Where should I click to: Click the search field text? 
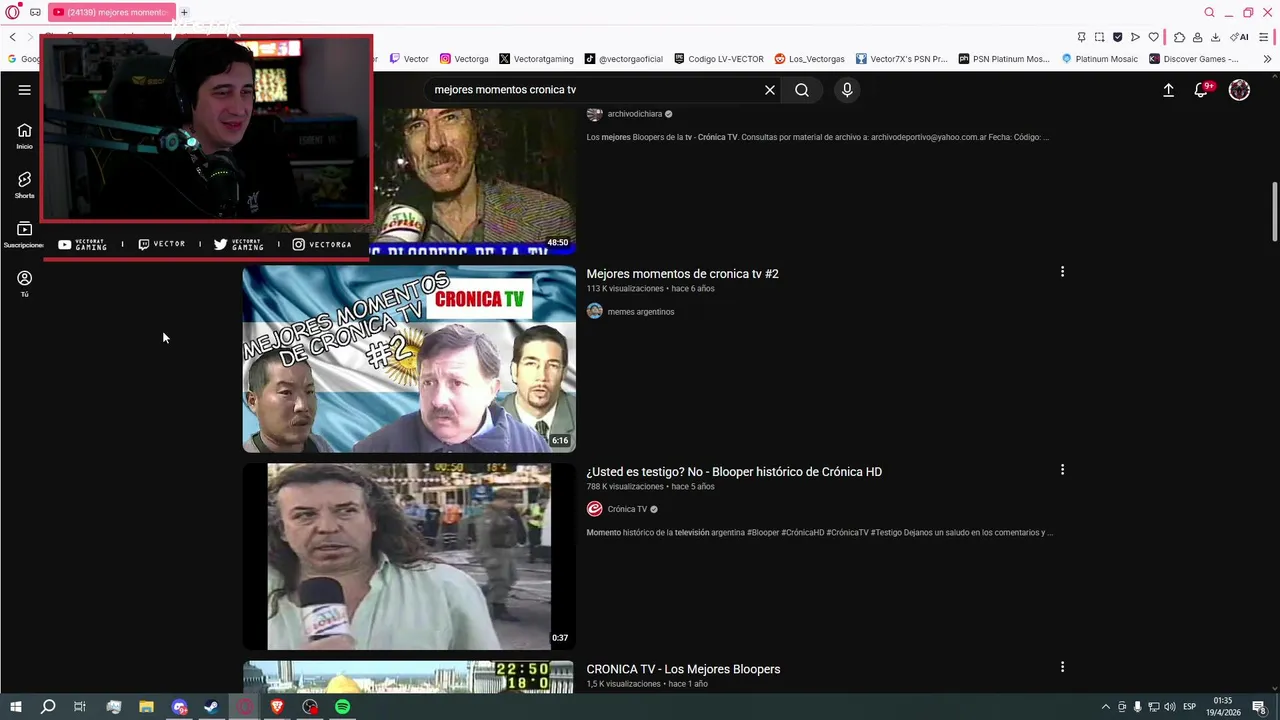[505, 90]
